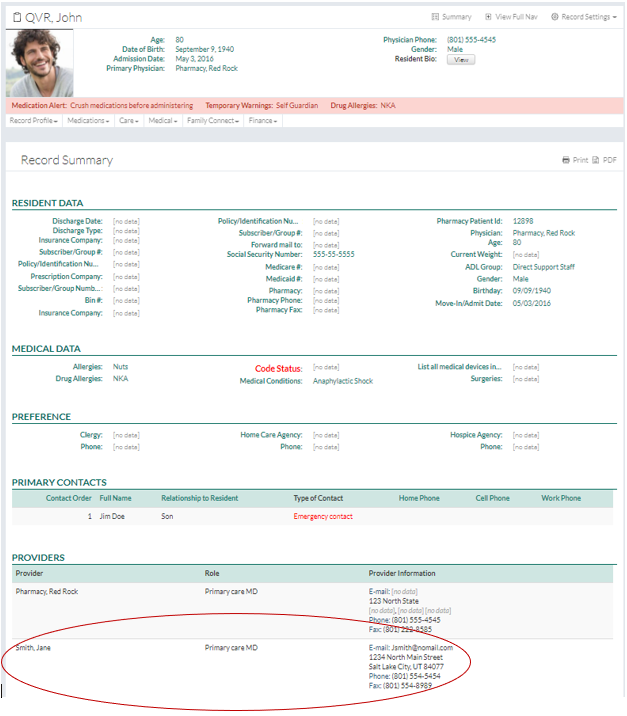Click the resident profile photo
The height and width of the screenshot is (716, 627).
40,62
